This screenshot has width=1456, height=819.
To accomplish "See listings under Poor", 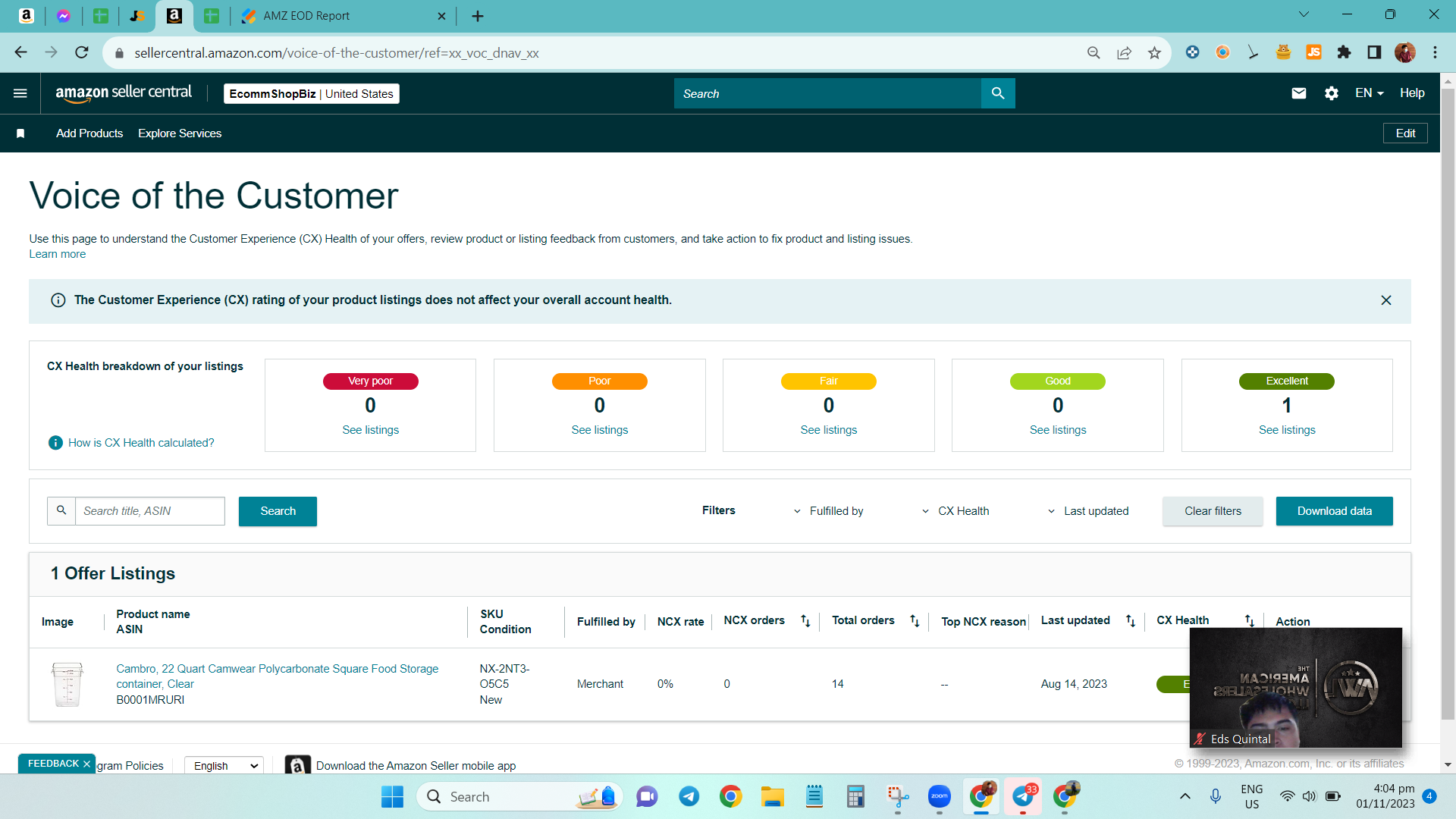I will point(599,430).
